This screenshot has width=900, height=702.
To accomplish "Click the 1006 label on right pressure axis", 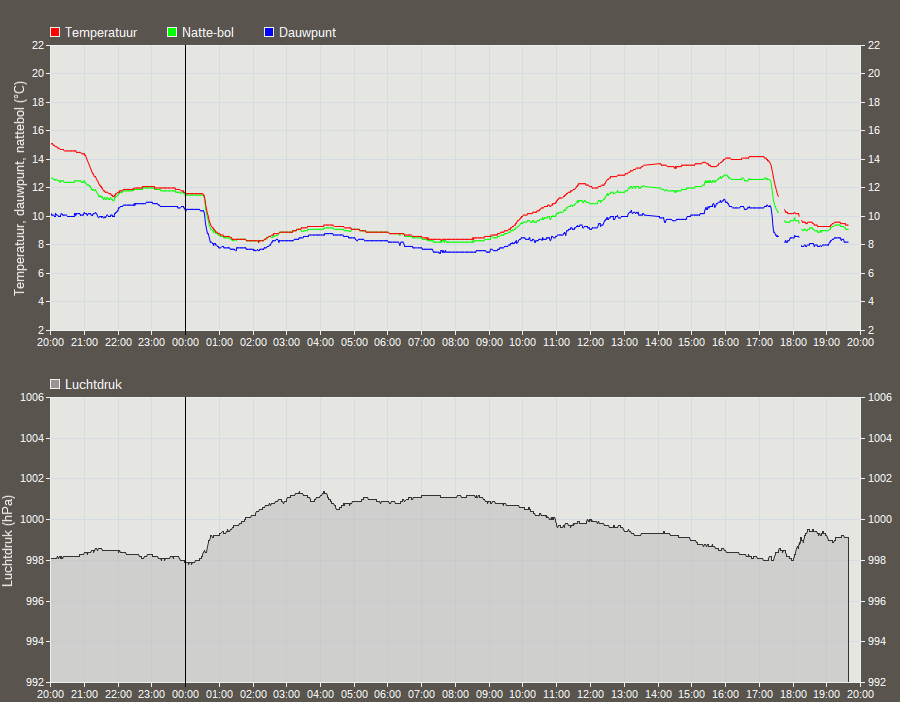I will [880, 397].
